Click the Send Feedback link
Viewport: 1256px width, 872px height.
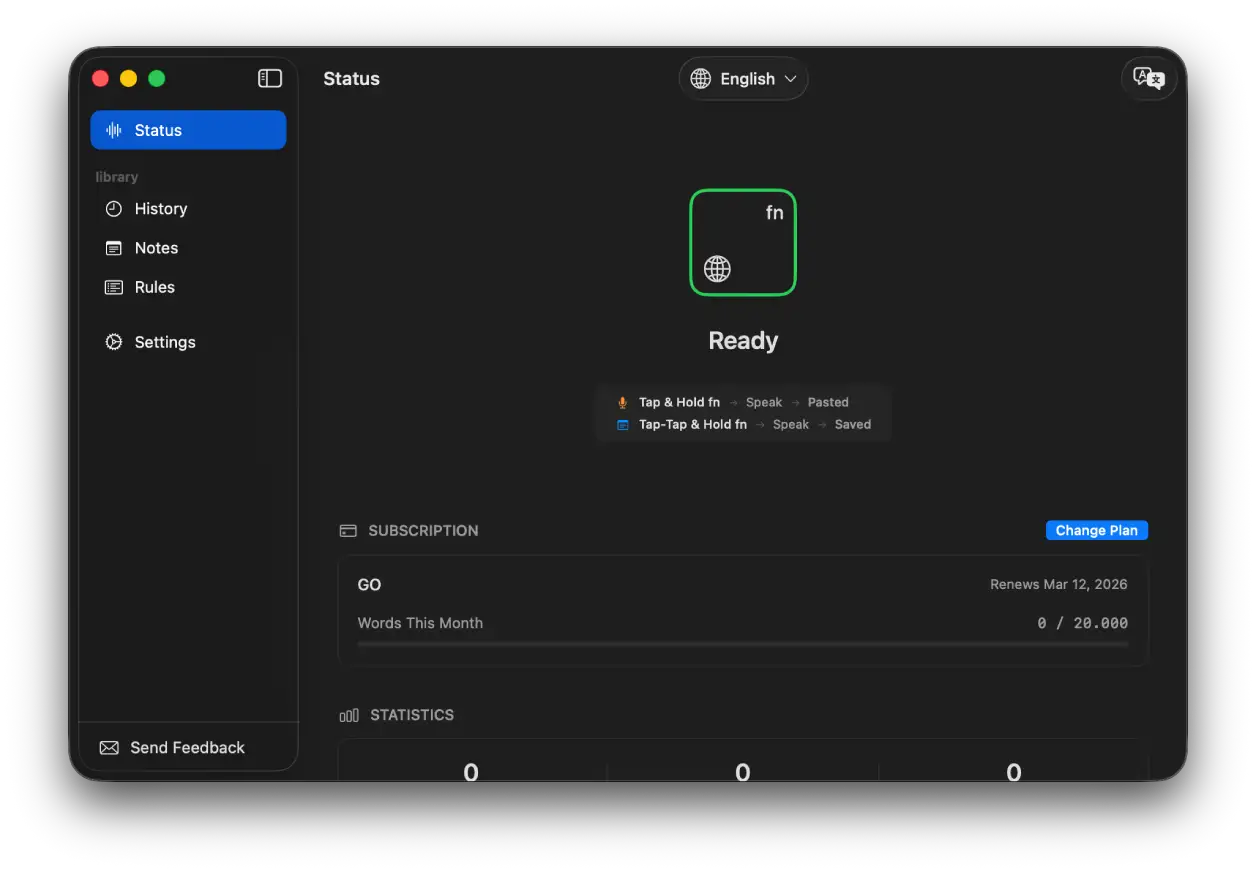pyautogui.click(x=186, y=747)
